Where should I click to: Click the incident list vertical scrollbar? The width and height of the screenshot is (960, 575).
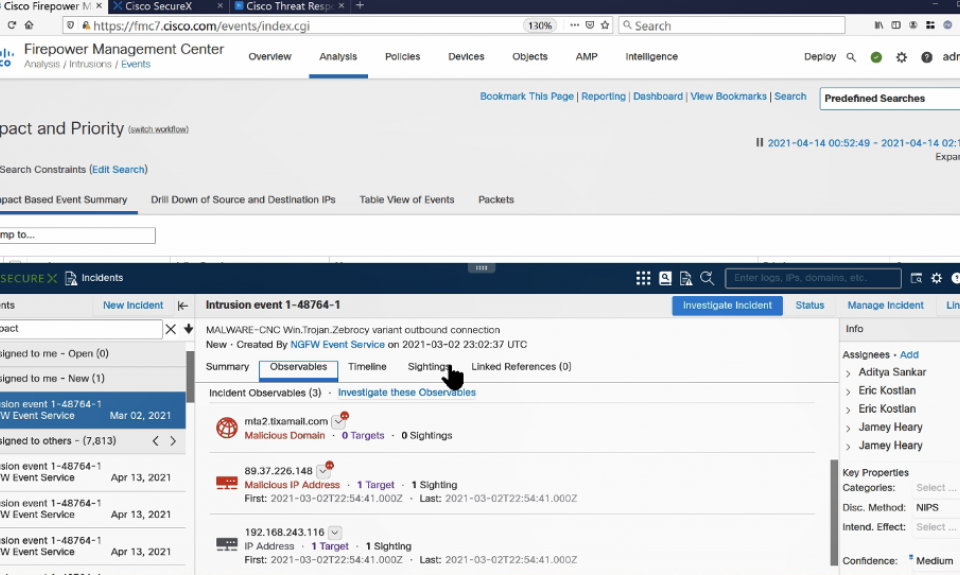click(x=190, y=377)
